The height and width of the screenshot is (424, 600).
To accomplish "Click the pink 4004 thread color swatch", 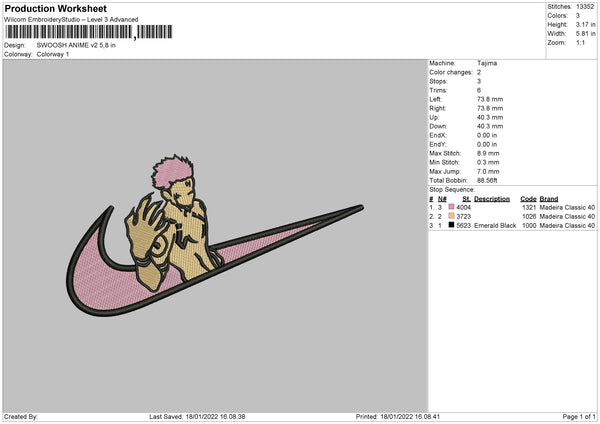I will (x=451, y=207).
